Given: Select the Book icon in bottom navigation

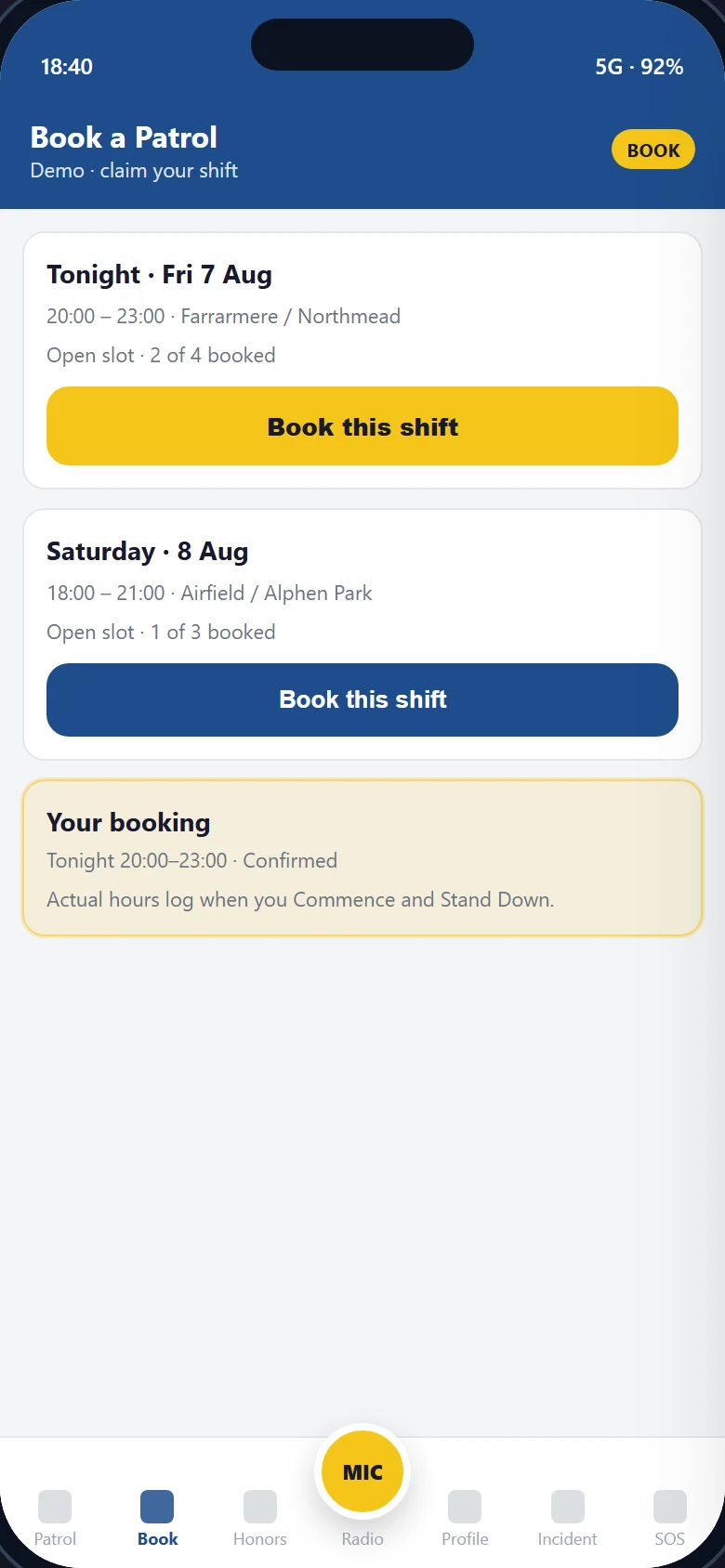Looking at the screenshot, I should click(x=157, y=1506).
